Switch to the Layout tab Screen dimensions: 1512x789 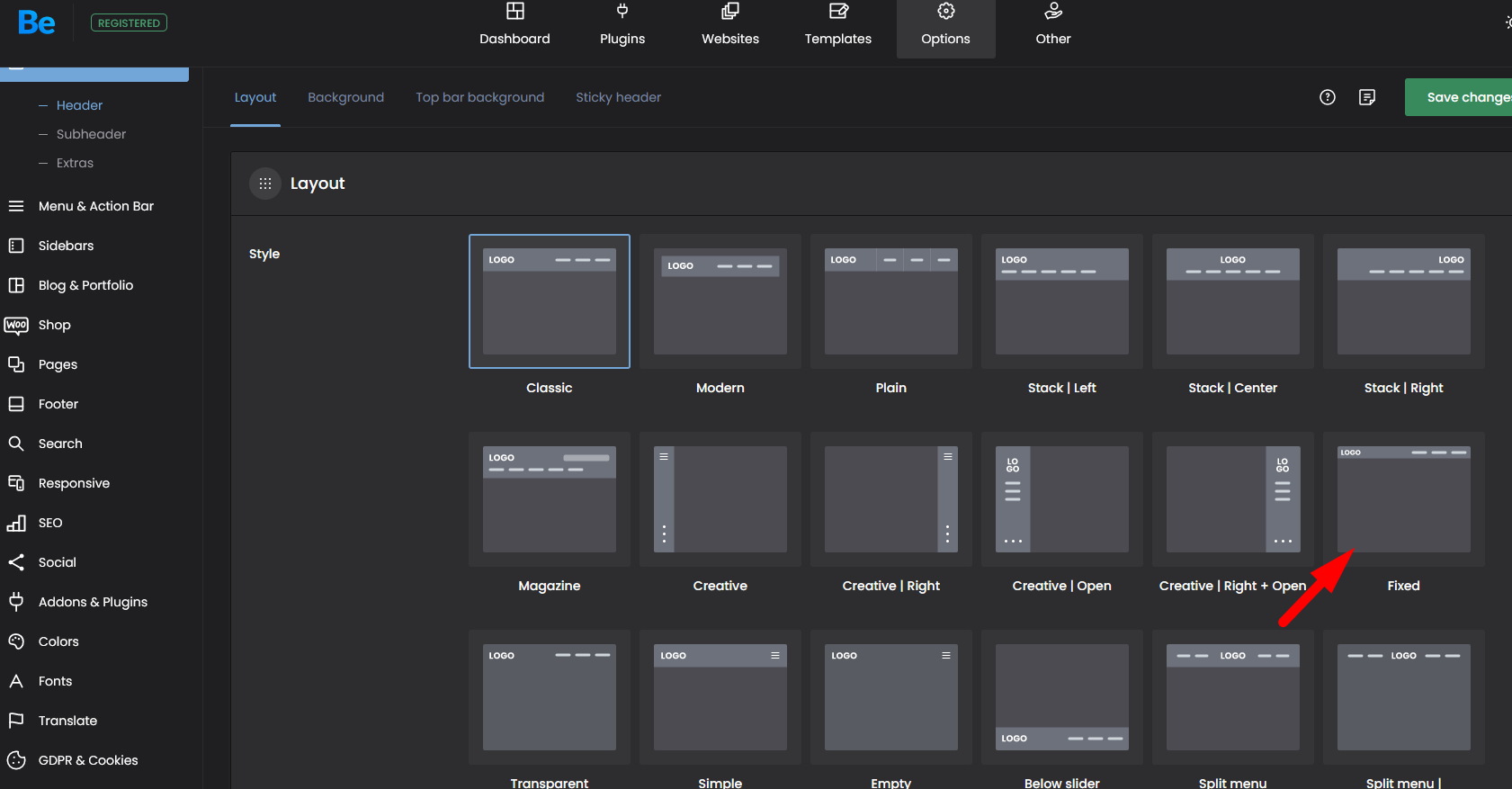click(255, 97)
